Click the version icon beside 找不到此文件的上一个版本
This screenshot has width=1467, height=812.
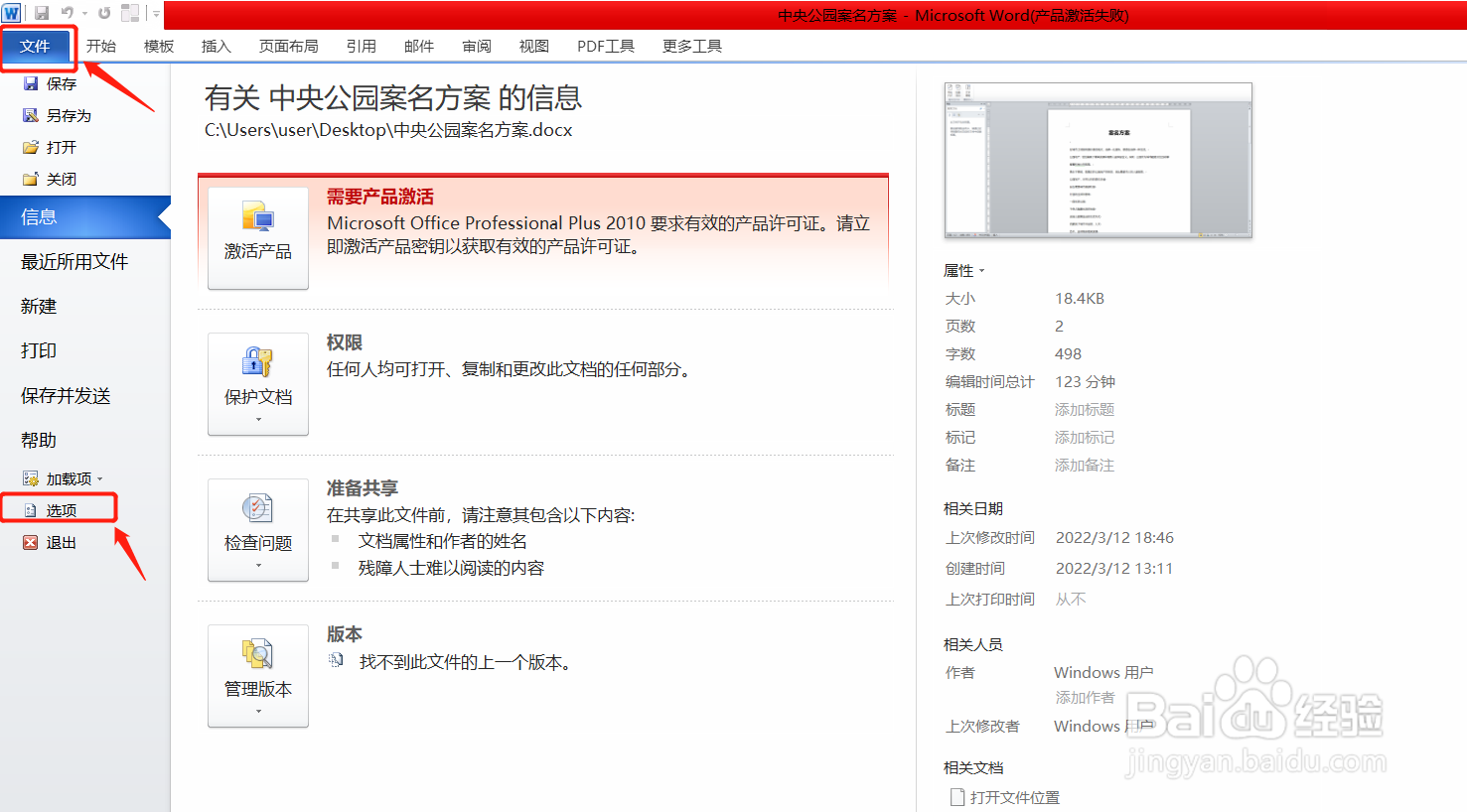(337, 660)
